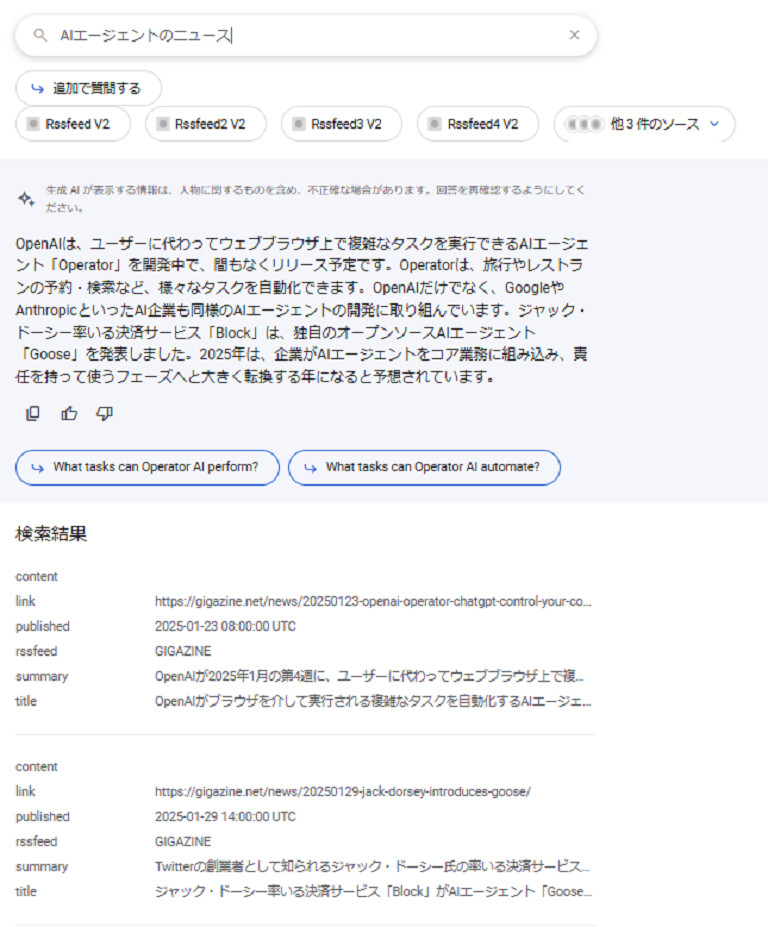The width and height of the screenshot is (768, 927).
Task: Clear the search query with X
Action: tap(574, 35)
